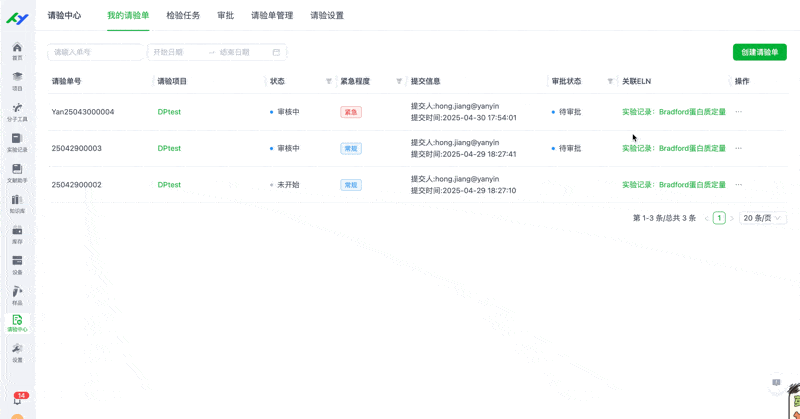Screen dimensions: 800x419
Task: Click 常规 tag in 25042900003 row
Action: (x=351, y=148)
